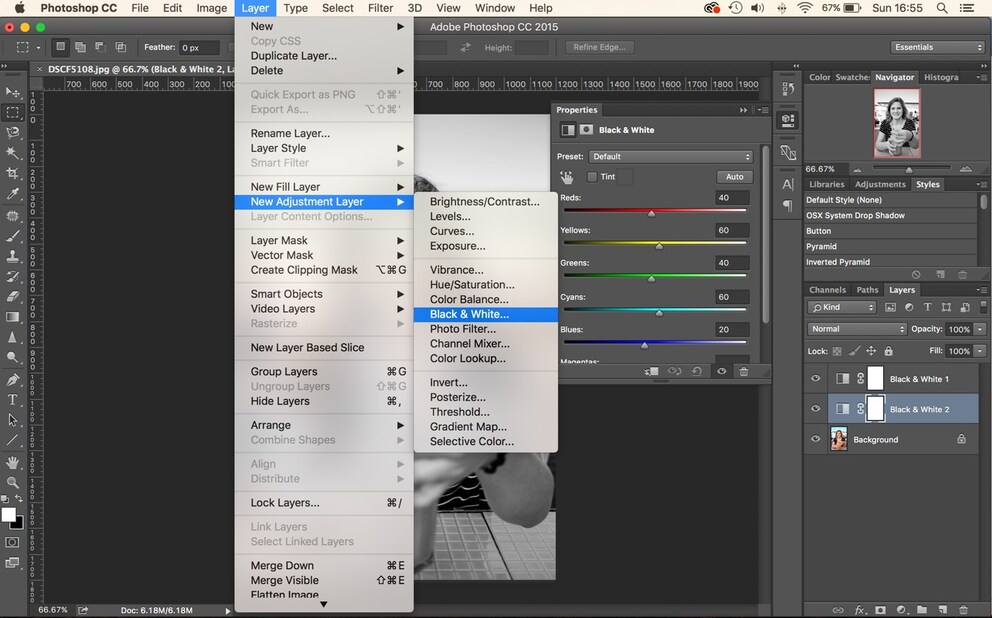Select the Crop tool in toolbar
Viewport: 992px width, 618px height.
tap(13, 173)
